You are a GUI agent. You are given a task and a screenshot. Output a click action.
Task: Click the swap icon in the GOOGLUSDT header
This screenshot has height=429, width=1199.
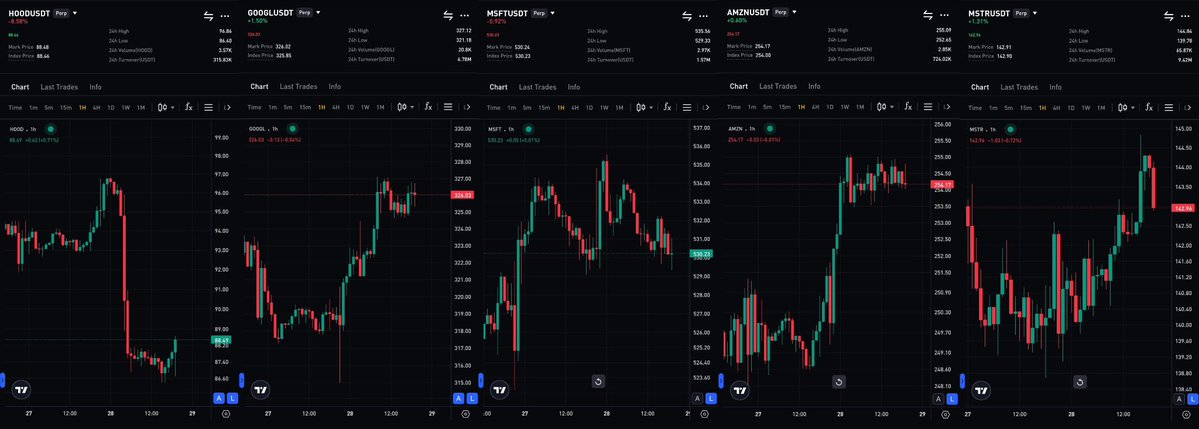click(x=448, y=15)
